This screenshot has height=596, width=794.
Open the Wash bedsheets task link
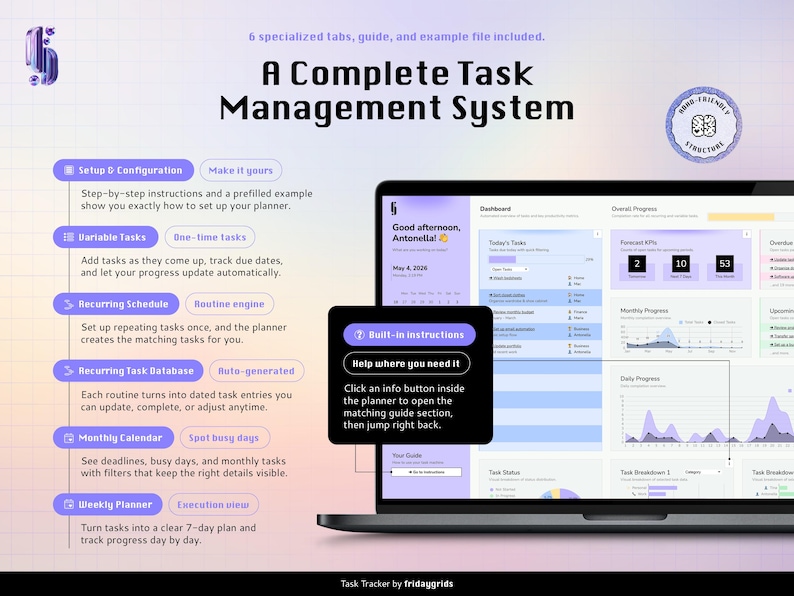pos(505,278)
